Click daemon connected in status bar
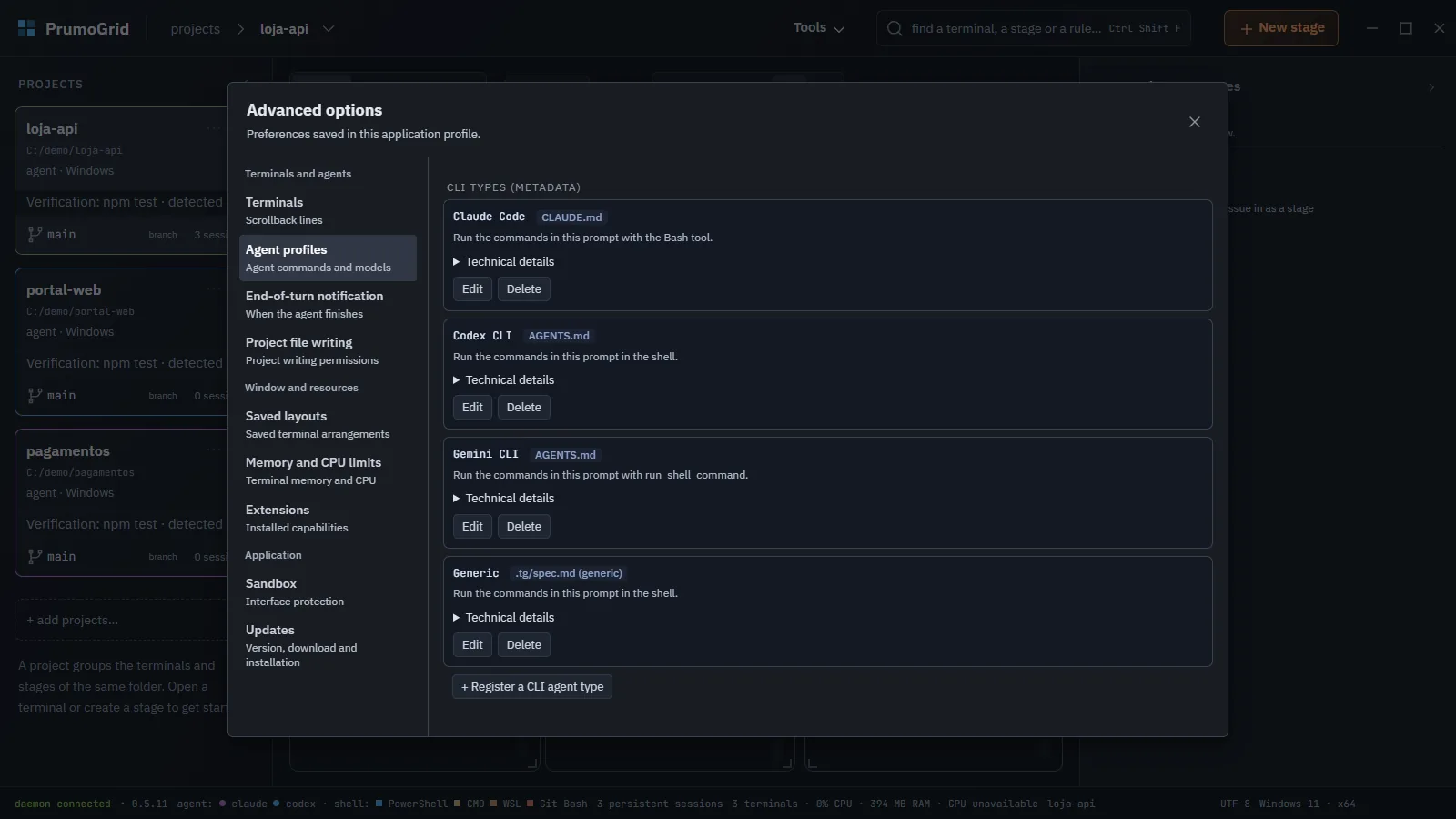The image size is (1456, 819). tap(63, 804)
